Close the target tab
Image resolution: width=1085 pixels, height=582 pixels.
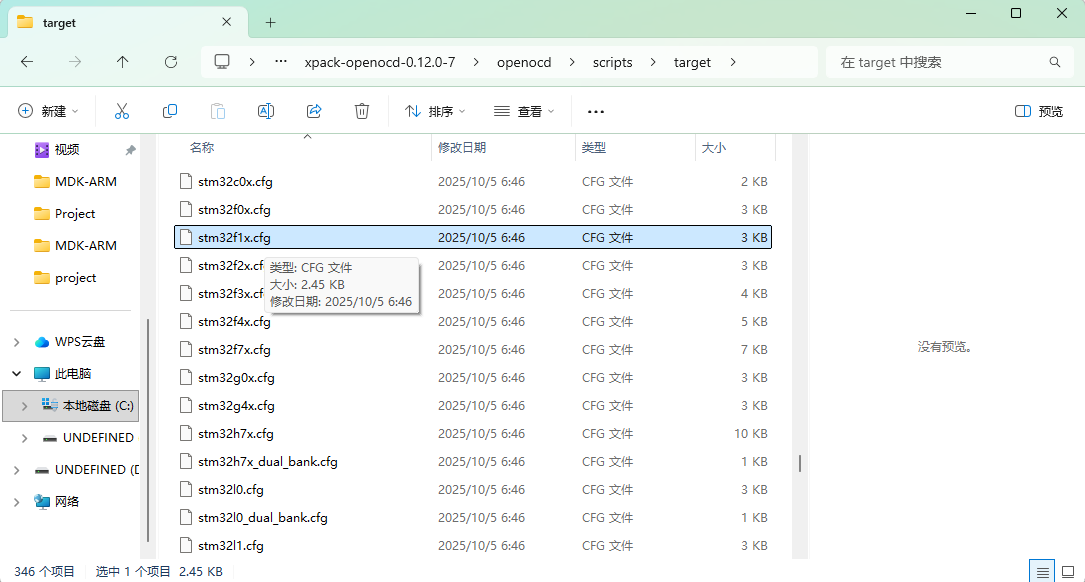point(226,22)
